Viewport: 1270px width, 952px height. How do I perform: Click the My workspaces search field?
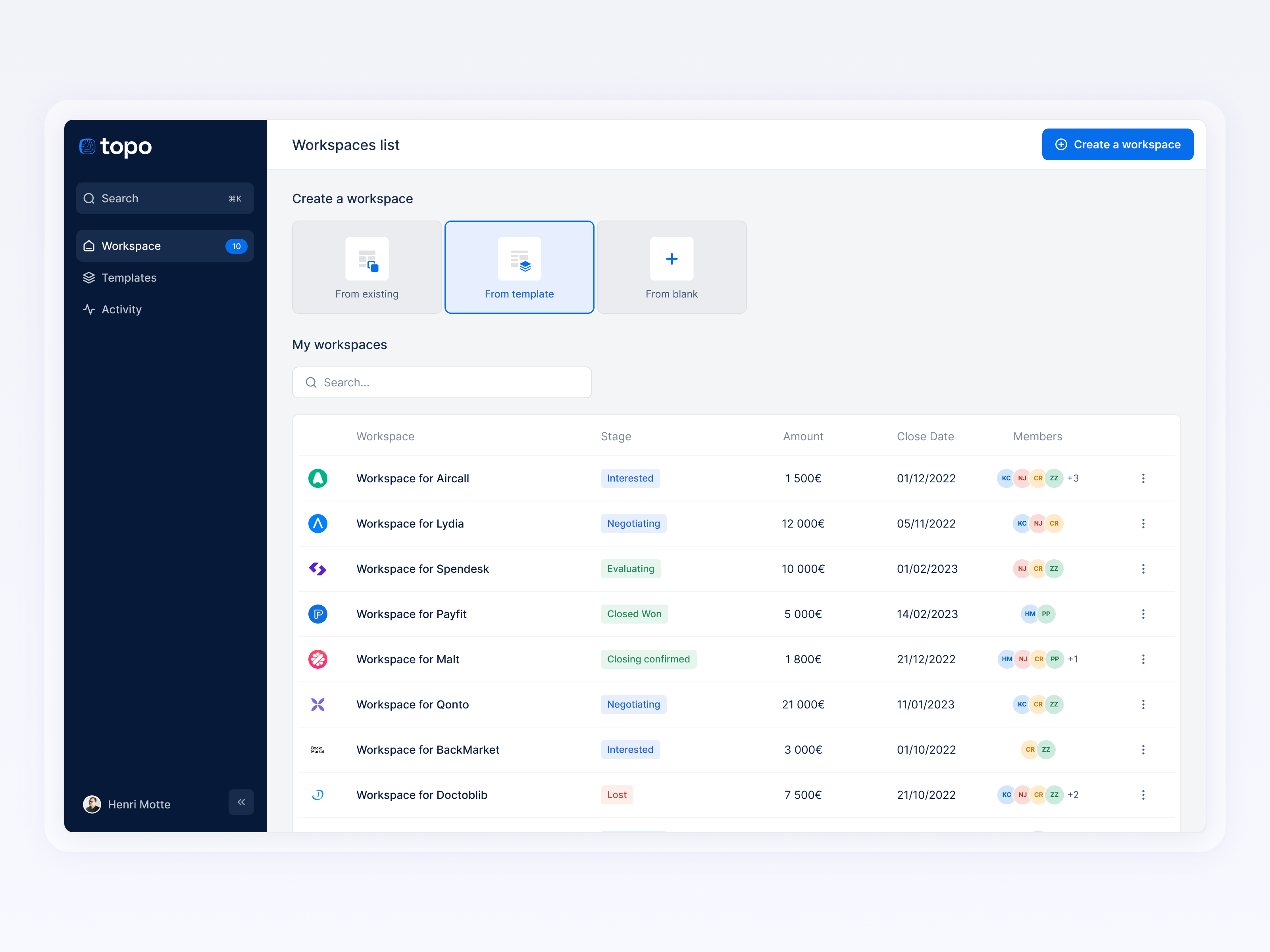441,382
